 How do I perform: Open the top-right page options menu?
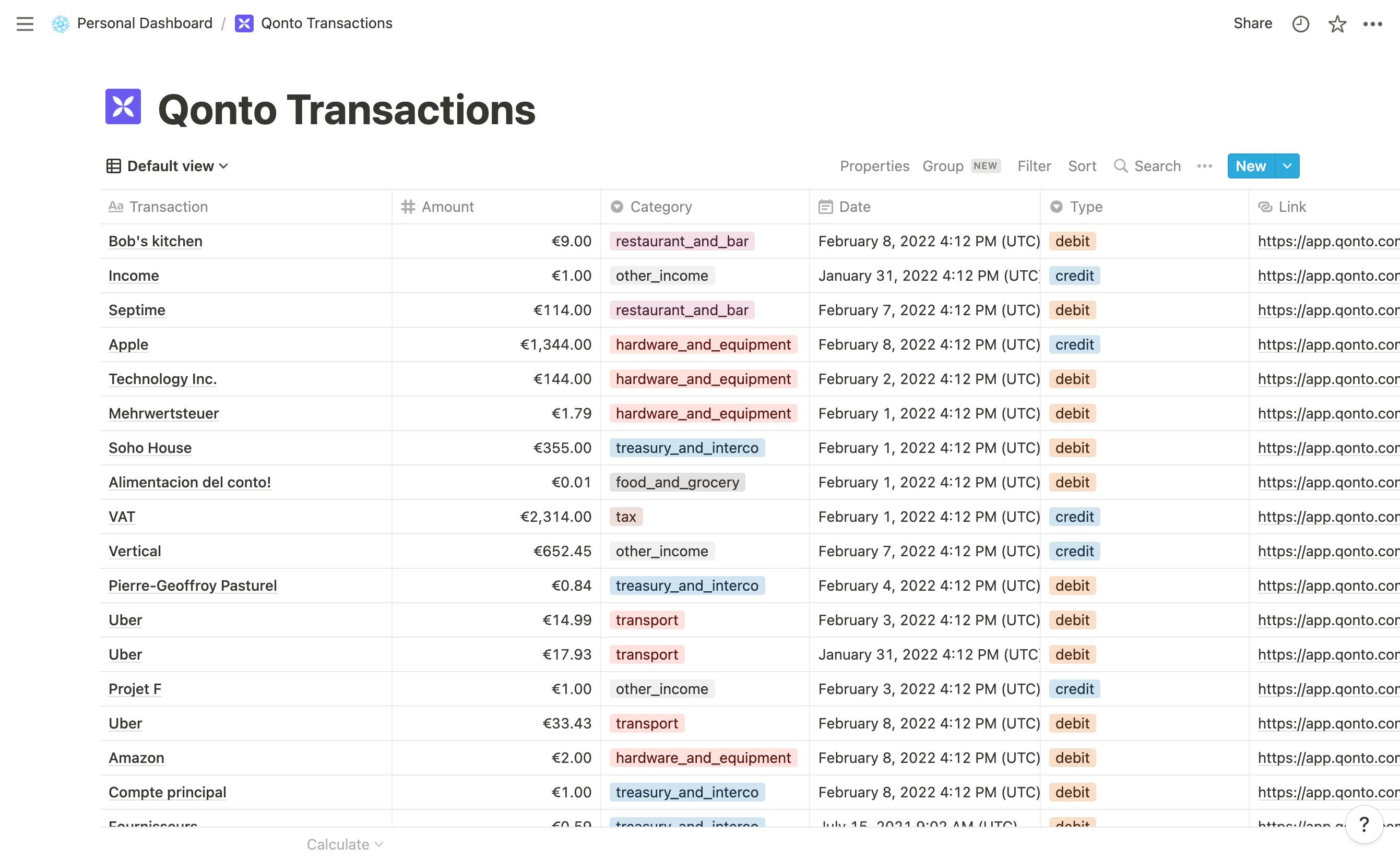[x=1373, y=23]
